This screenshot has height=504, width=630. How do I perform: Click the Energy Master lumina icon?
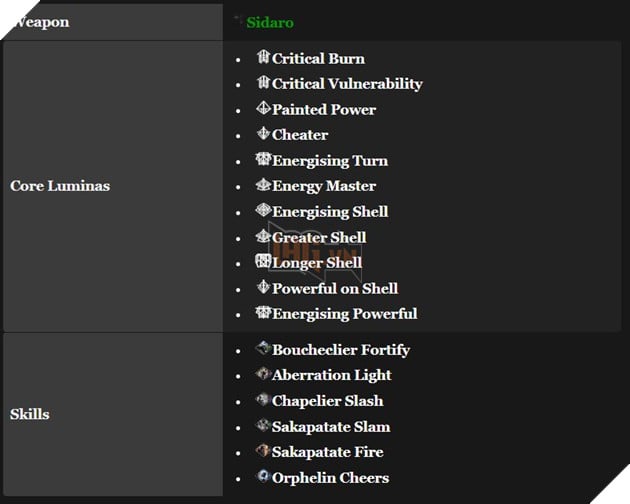coord(263,185)
